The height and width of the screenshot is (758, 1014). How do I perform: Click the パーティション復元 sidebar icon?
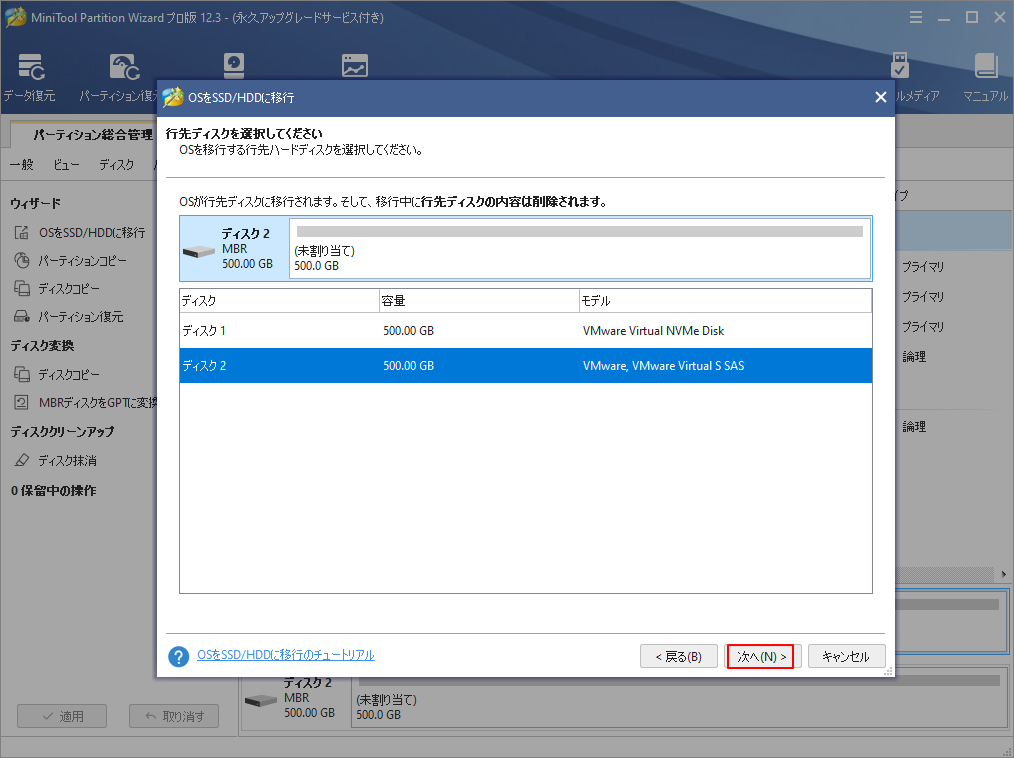pos(22,316)
